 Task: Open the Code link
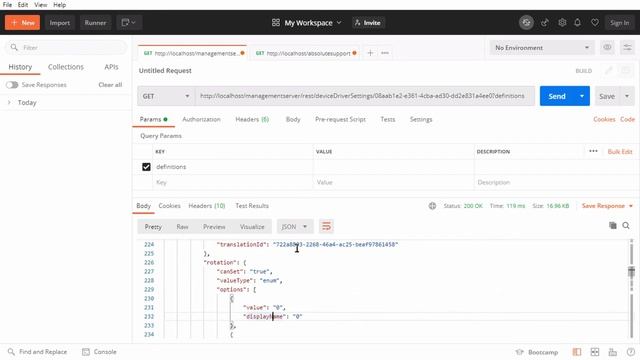pos(627,119)
